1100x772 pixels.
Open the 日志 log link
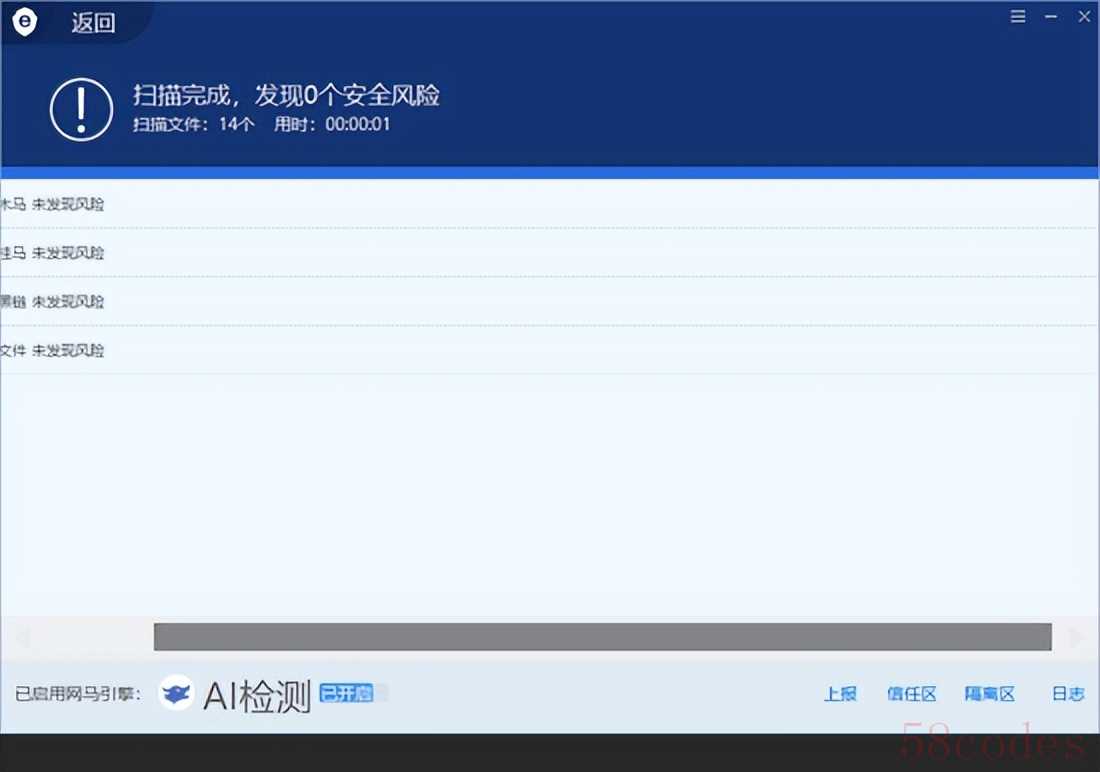pos(1068,694)
